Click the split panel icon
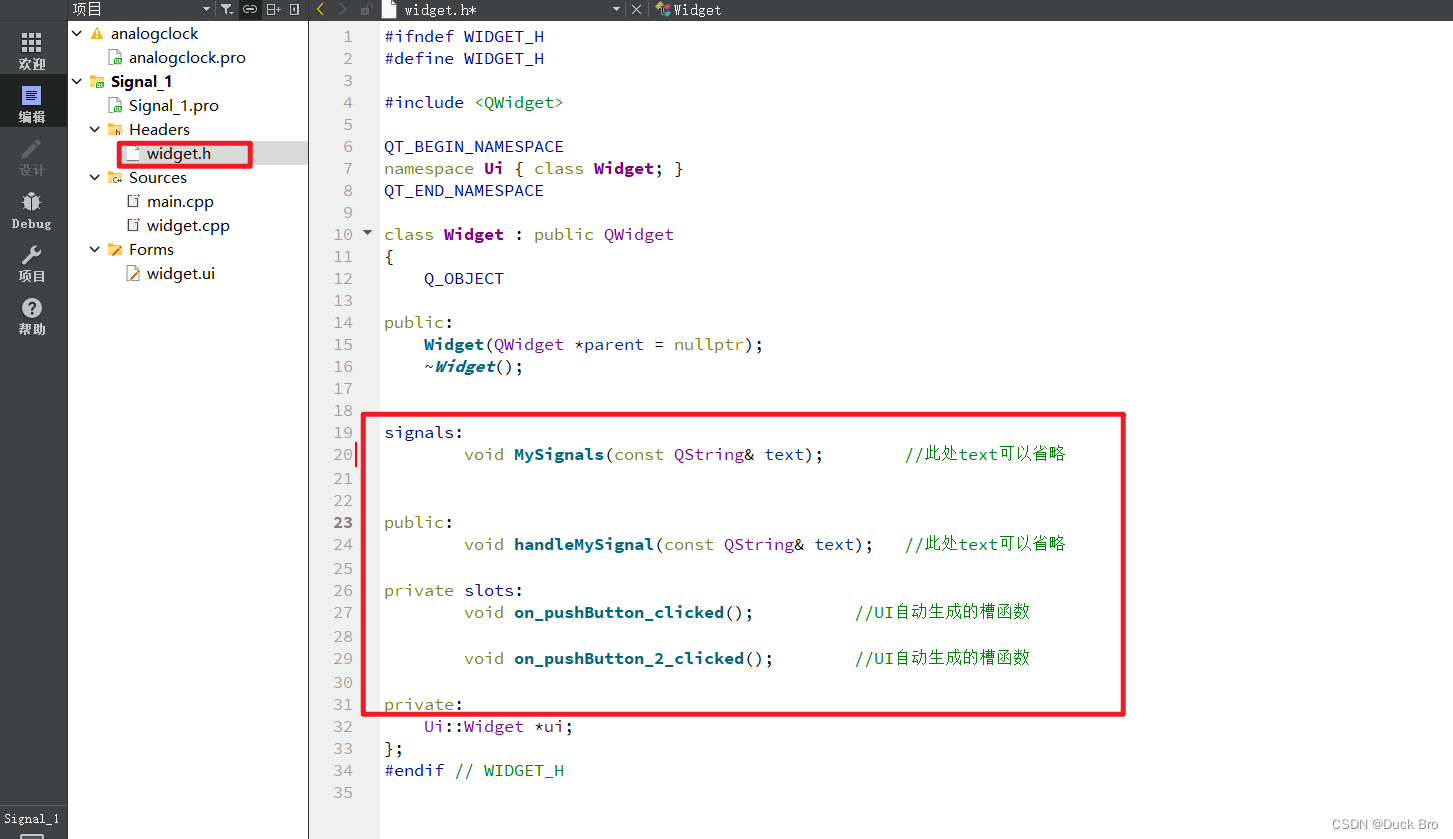This screenshot has height=839, width=1453. click(273, 9)
